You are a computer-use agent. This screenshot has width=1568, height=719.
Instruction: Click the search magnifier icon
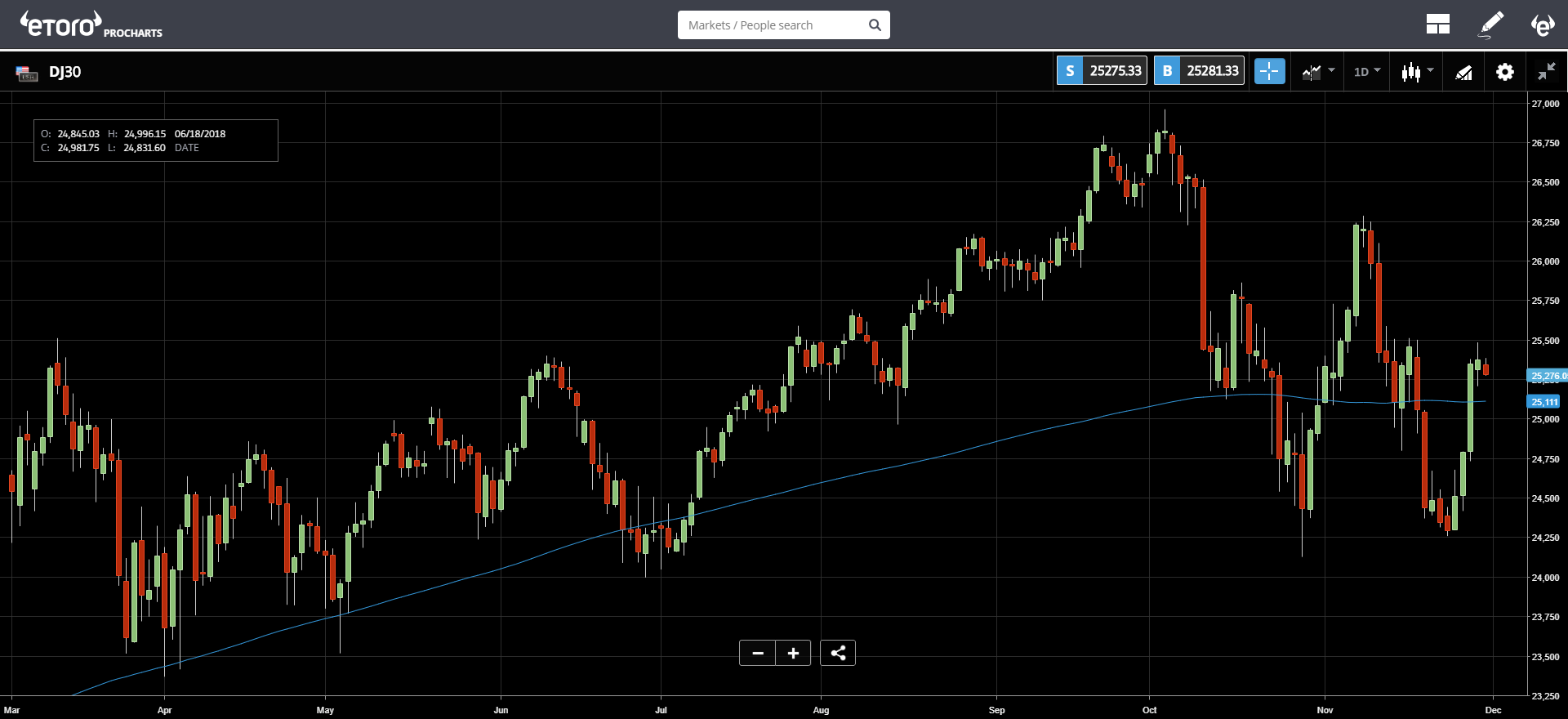tap(875, 25)
